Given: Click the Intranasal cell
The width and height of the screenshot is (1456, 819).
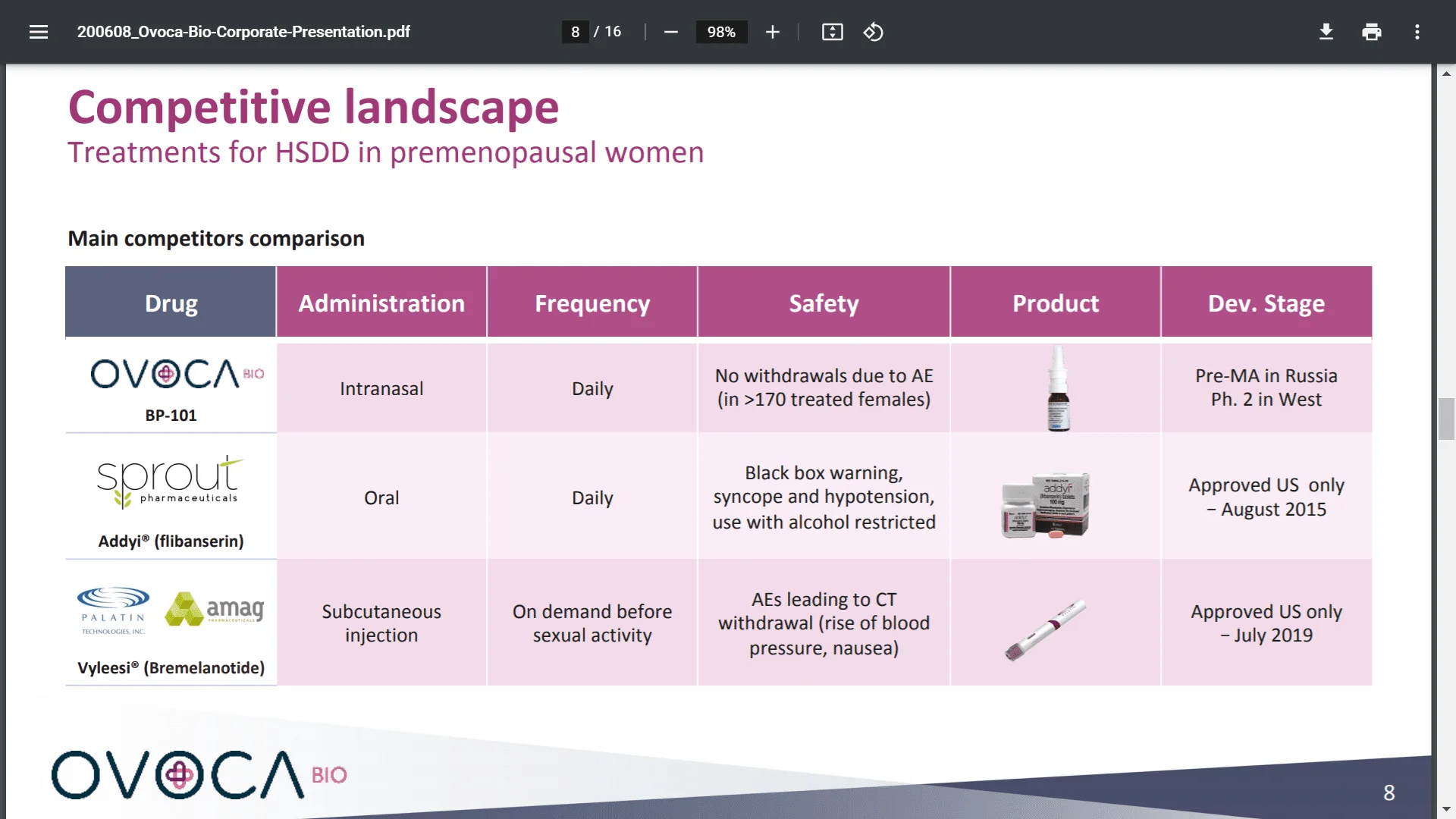Looking at the screenshot, I should tap(381, 388).
